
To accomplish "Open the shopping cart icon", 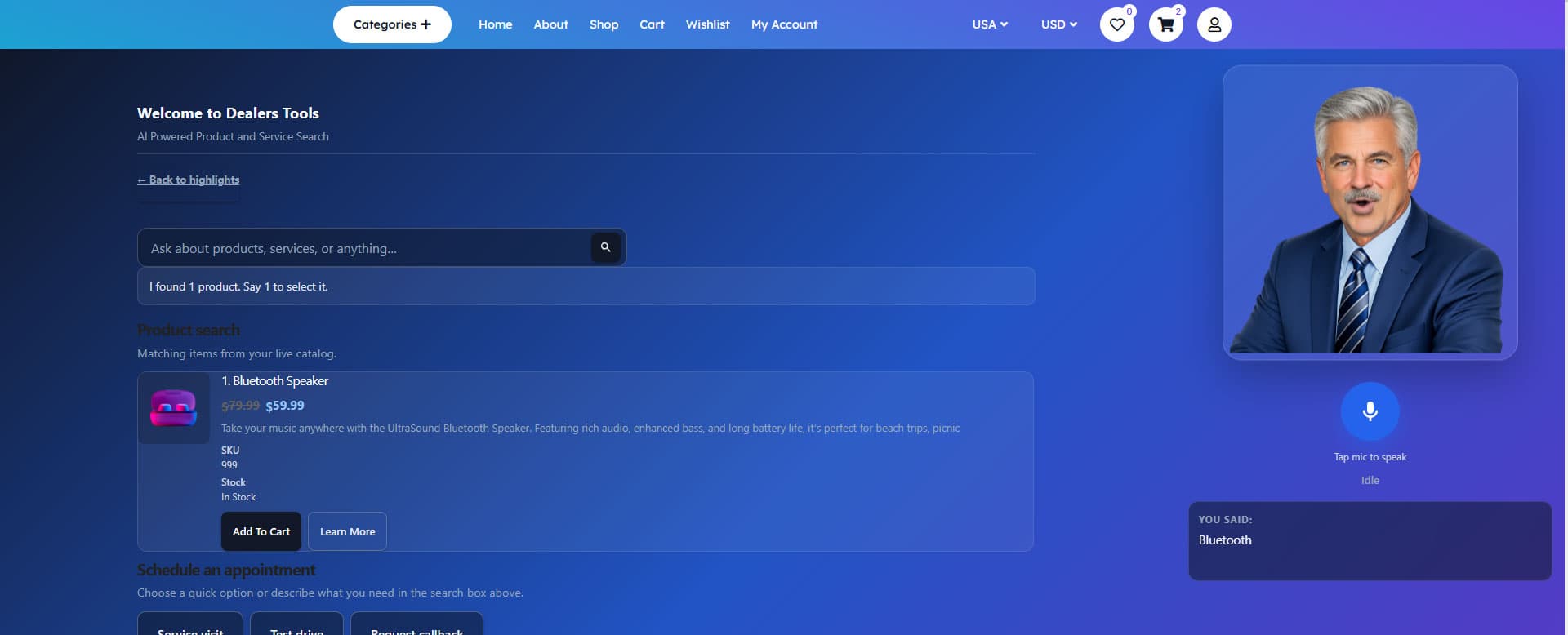I will point(1165,24).
